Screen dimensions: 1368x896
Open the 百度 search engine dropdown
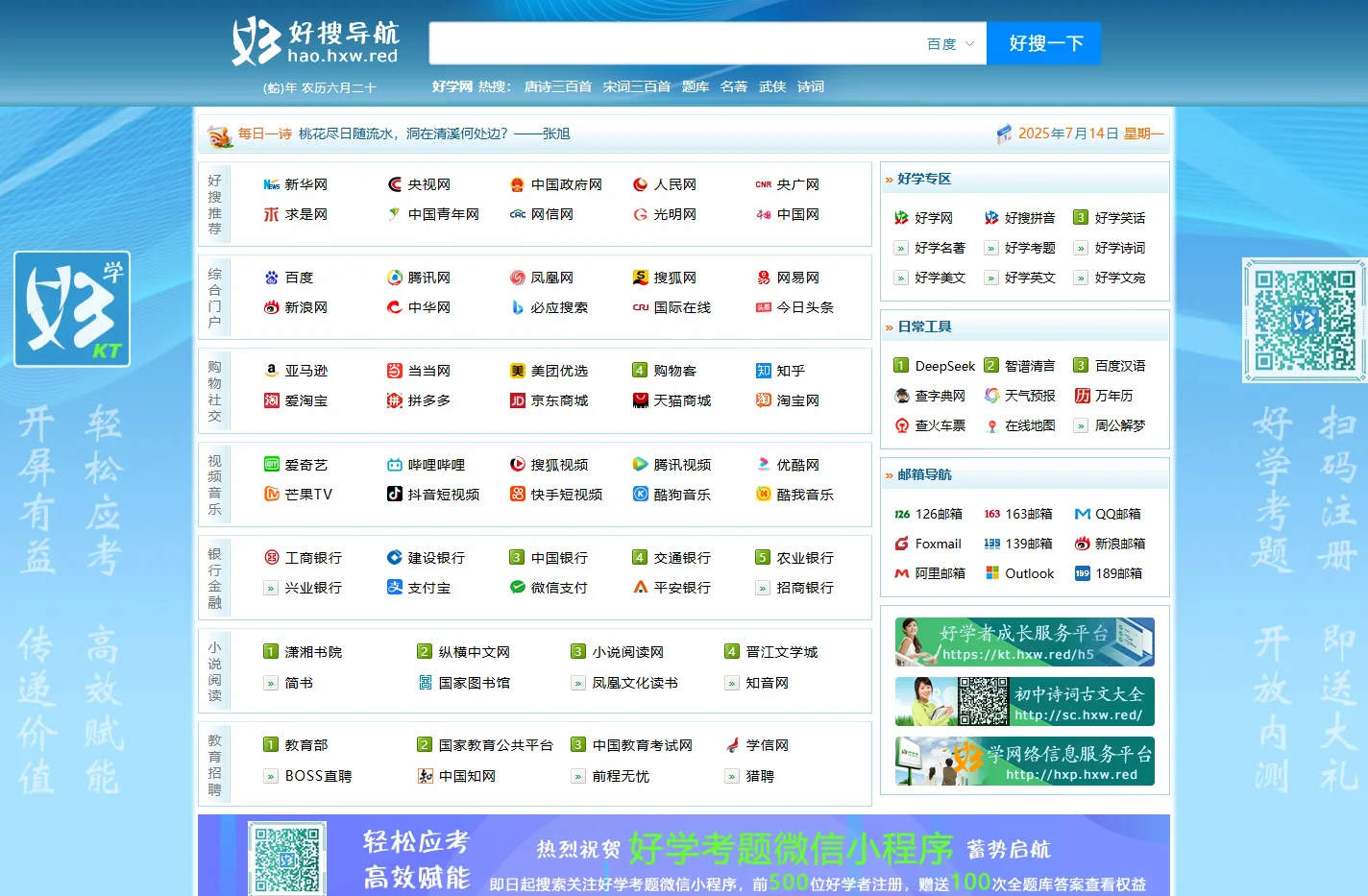tap(950, 44)
